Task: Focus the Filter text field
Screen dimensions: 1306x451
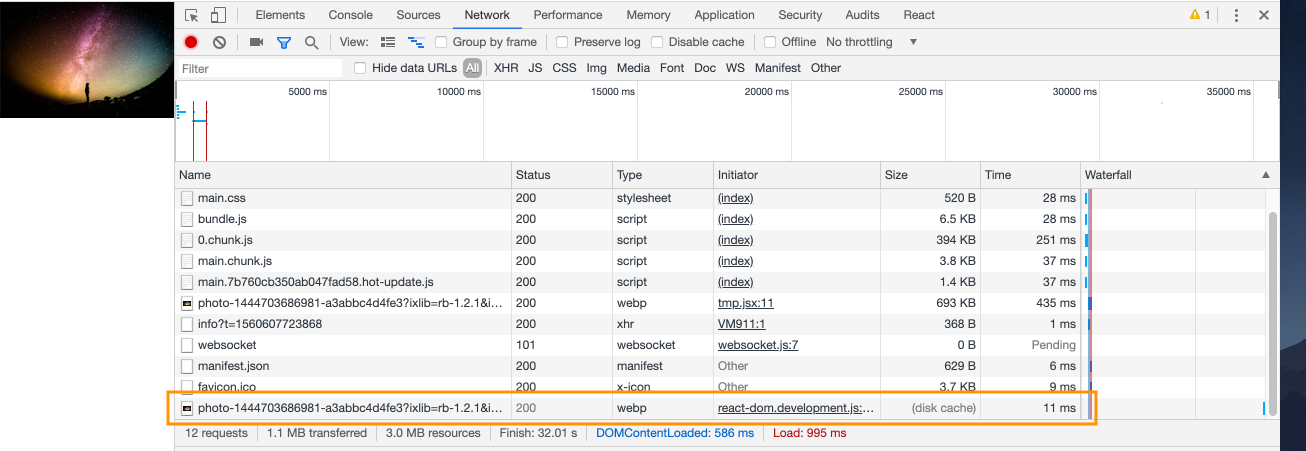Action: (258, 68)
